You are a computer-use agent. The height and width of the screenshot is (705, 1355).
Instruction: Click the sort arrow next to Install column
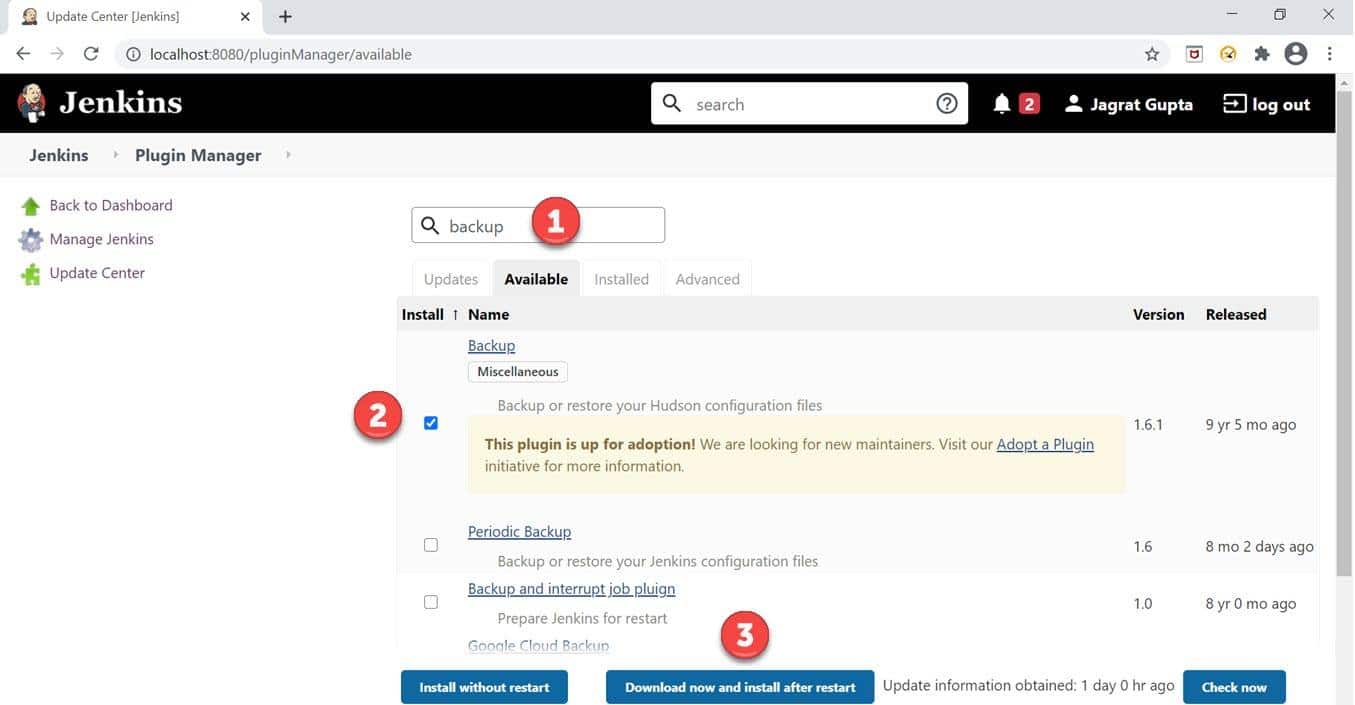click(x=455, y=314)
